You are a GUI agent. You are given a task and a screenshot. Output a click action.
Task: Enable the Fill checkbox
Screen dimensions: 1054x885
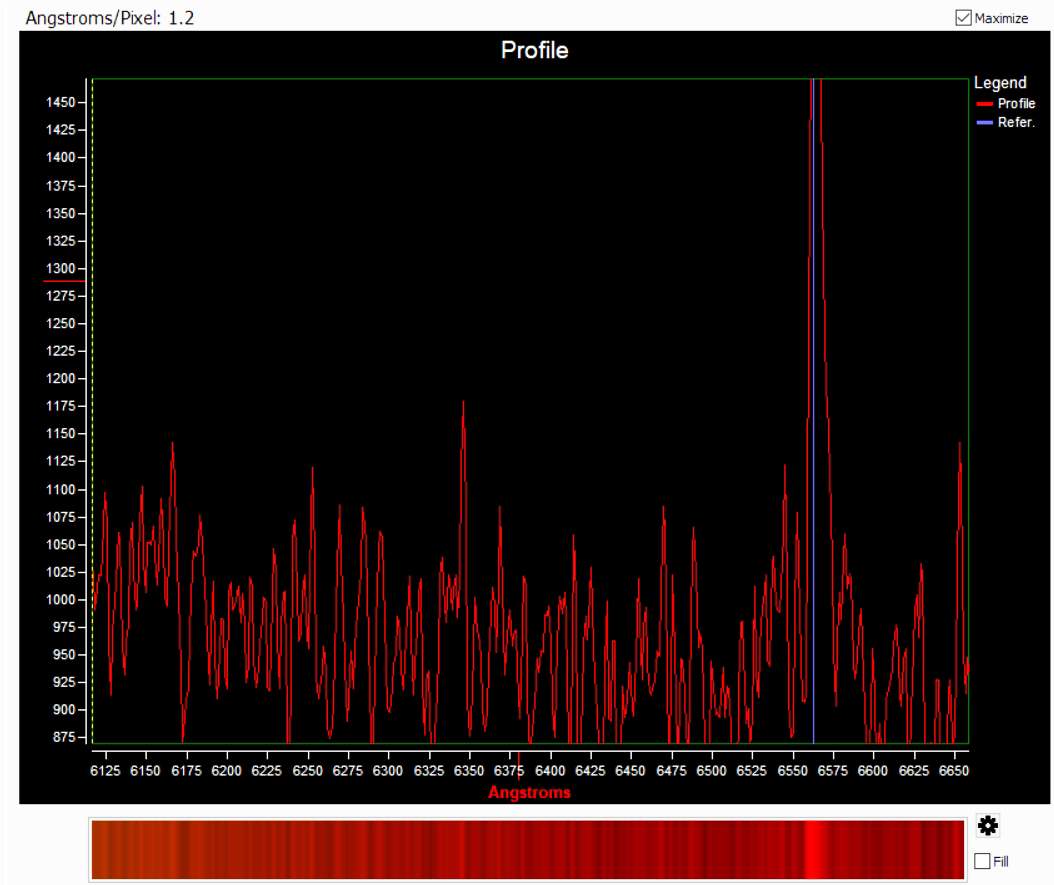(983, 860)
